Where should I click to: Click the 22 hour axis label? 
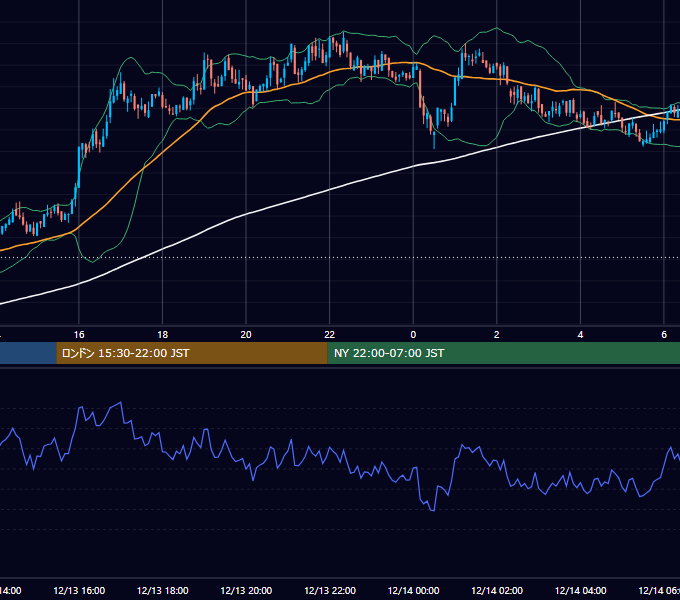coord(330,335)
